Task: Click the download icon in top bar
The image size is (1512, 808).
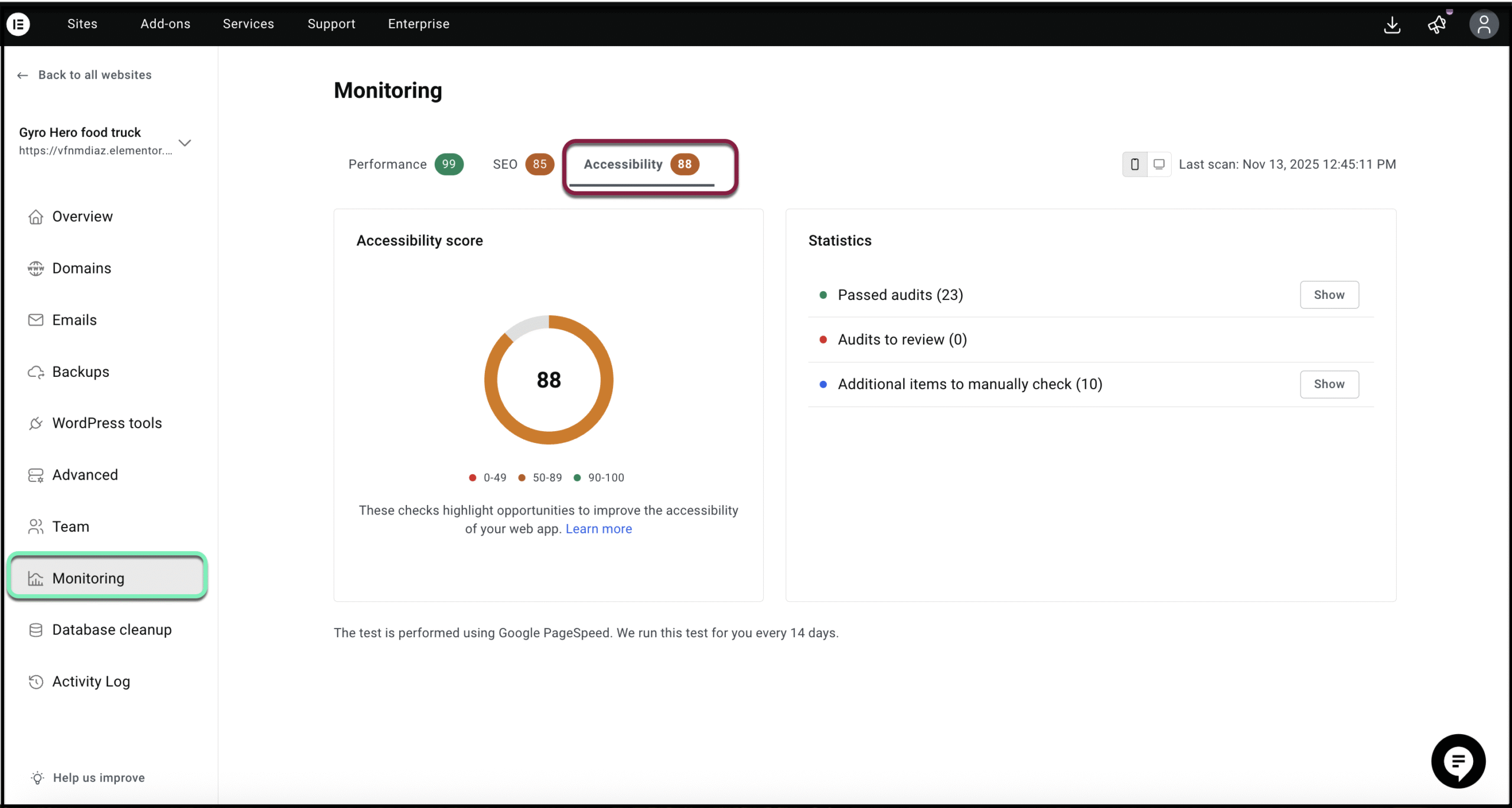Action: [1392, 25]
